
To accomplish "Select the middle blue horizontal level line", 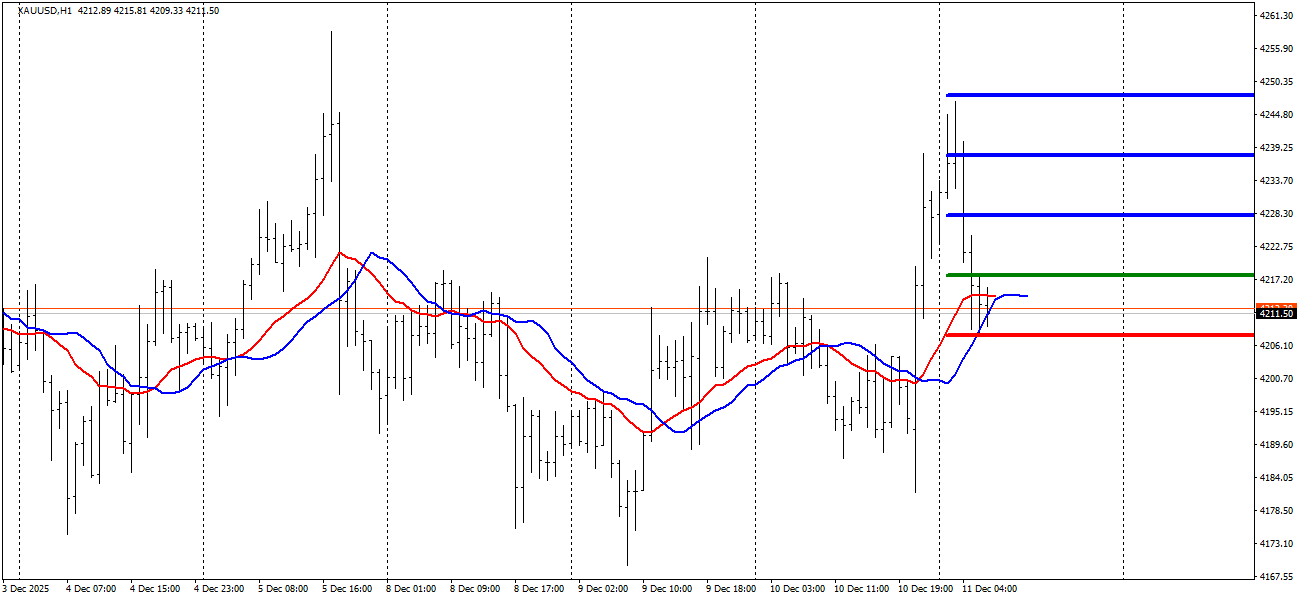I will [x=1100, y=155].
